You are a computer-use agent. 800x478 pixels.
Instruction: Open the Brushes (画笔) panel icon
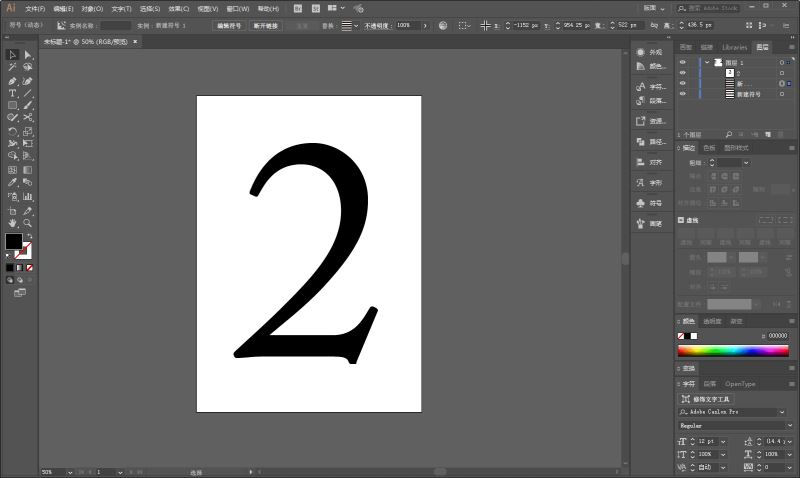tap(641, 223)
